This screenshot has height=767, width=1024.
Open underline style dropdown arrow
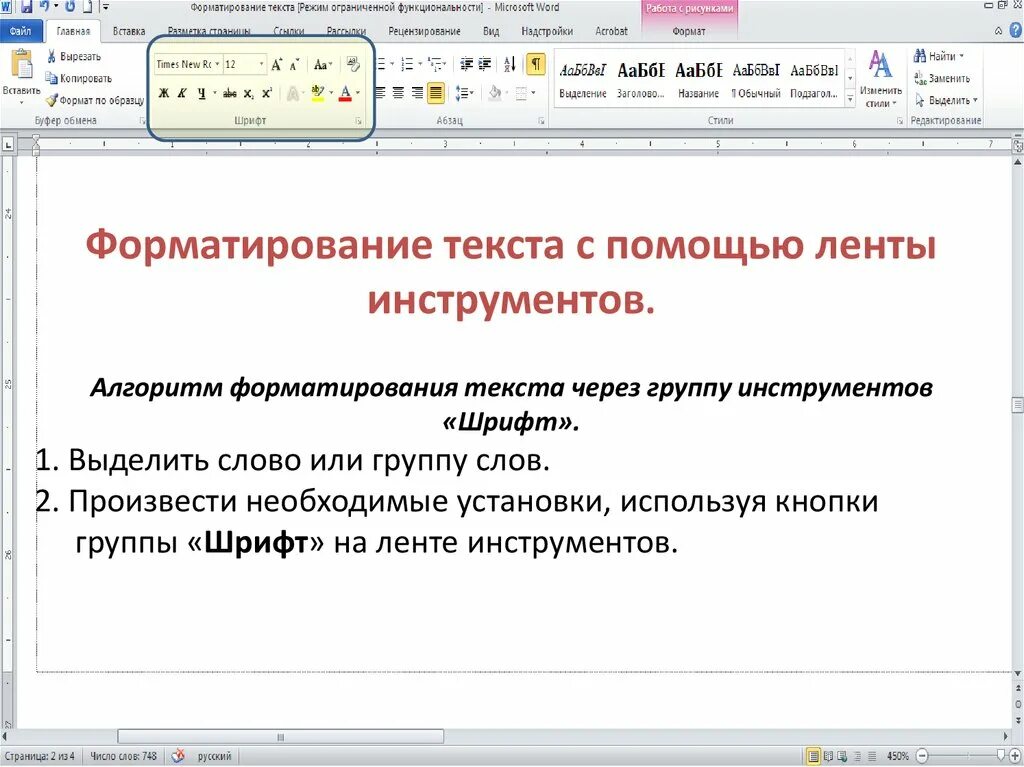[215, 93]
